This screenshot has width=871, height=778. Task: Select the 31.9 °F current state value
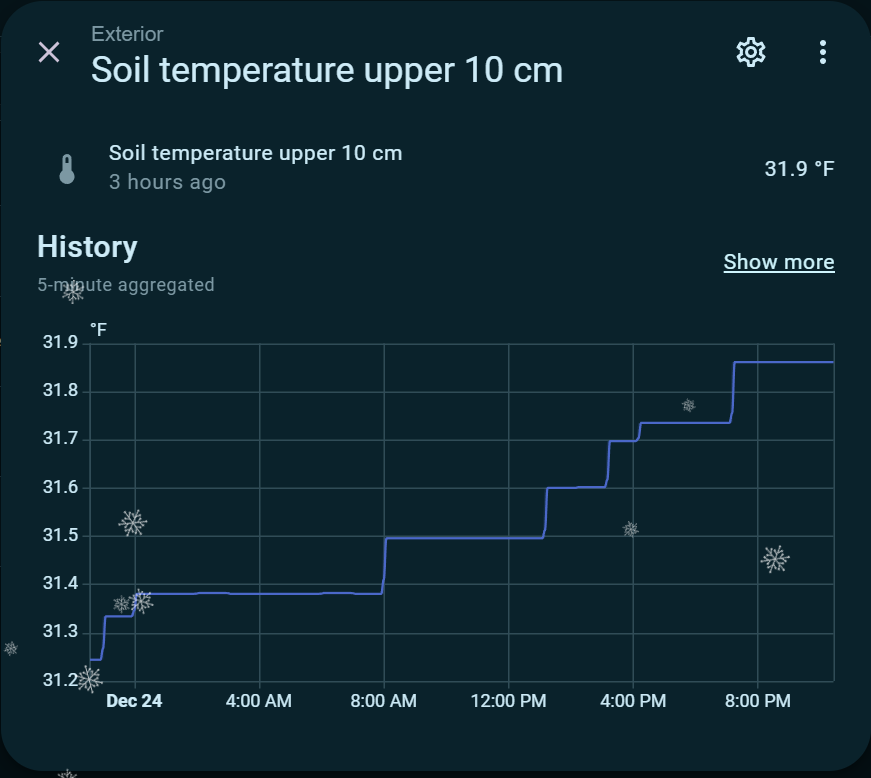[798, 168]
